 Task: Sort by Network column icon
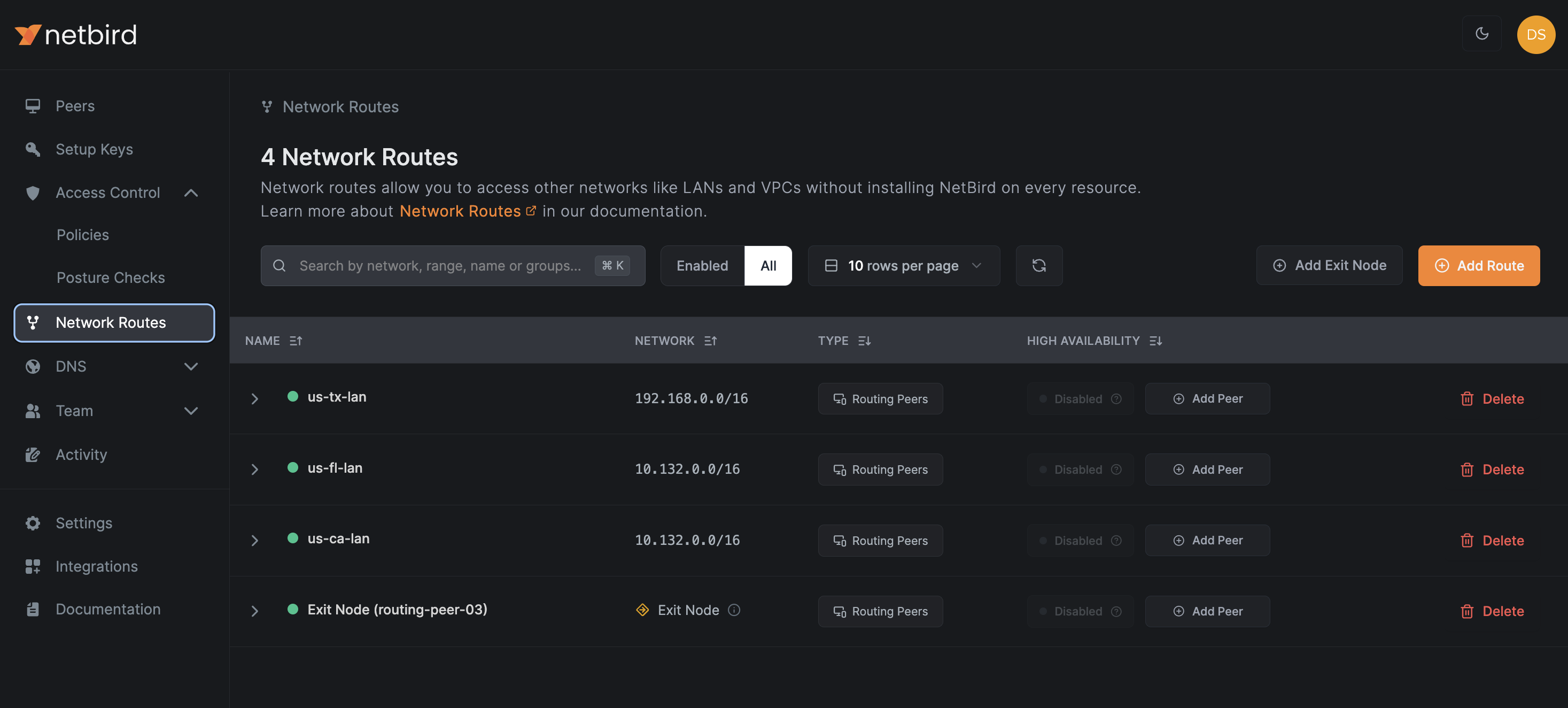click(x=710, y=341)
